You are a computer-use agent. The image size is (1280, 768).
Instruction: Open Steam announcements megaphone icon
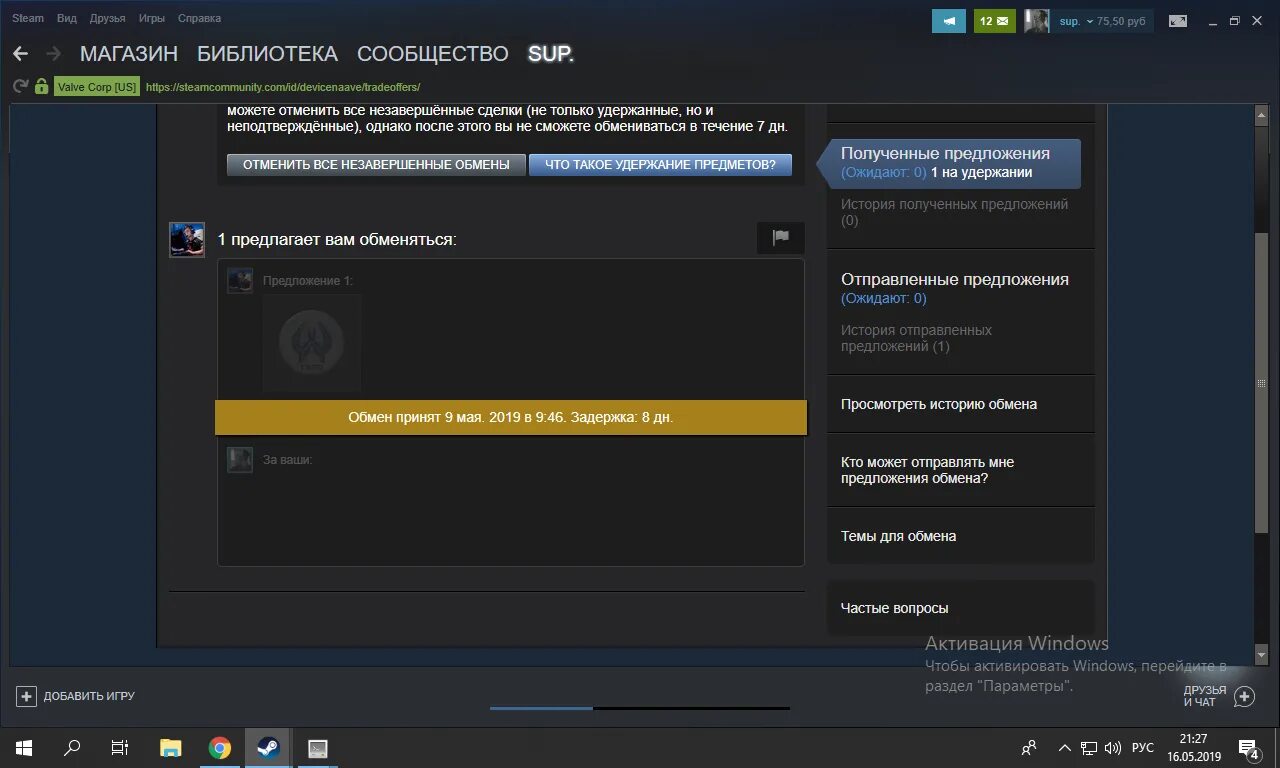click(x=949, y=21)
